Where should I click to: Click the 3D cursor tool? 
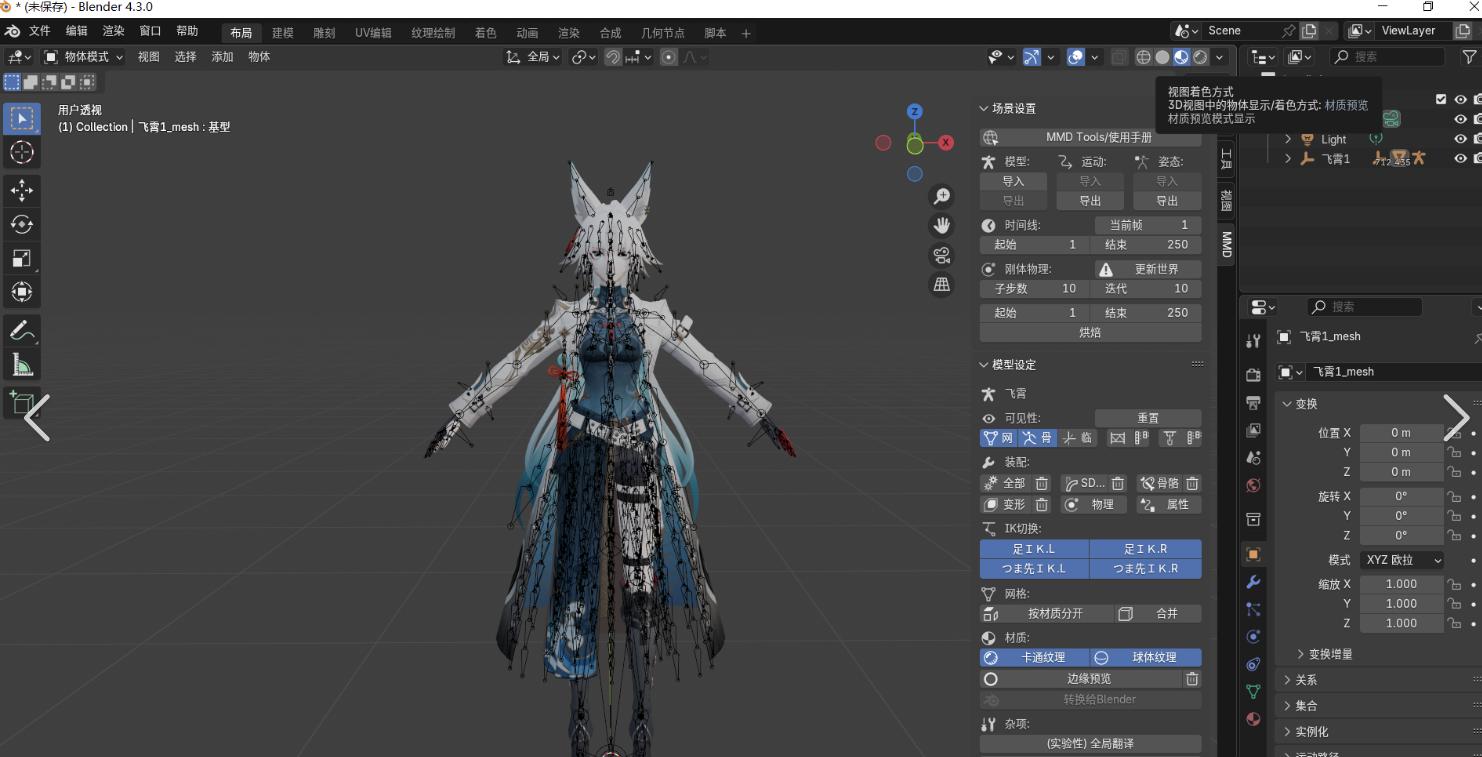tap(22, 152)
